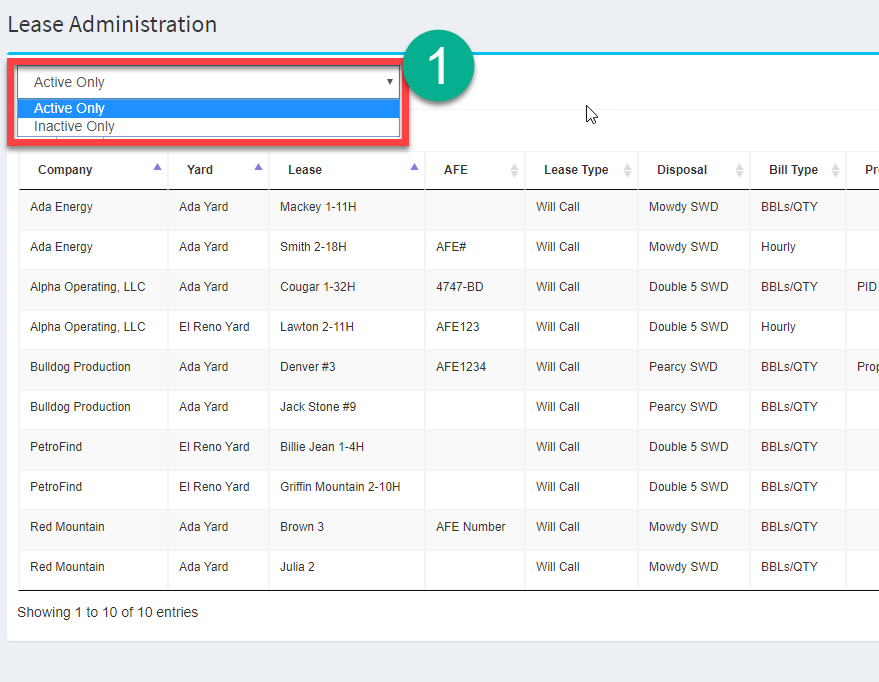Click Red Mountain in Brown 3 row
This screenshot has width=879, height=682.
pyautogui.click(x=67, y=527)
